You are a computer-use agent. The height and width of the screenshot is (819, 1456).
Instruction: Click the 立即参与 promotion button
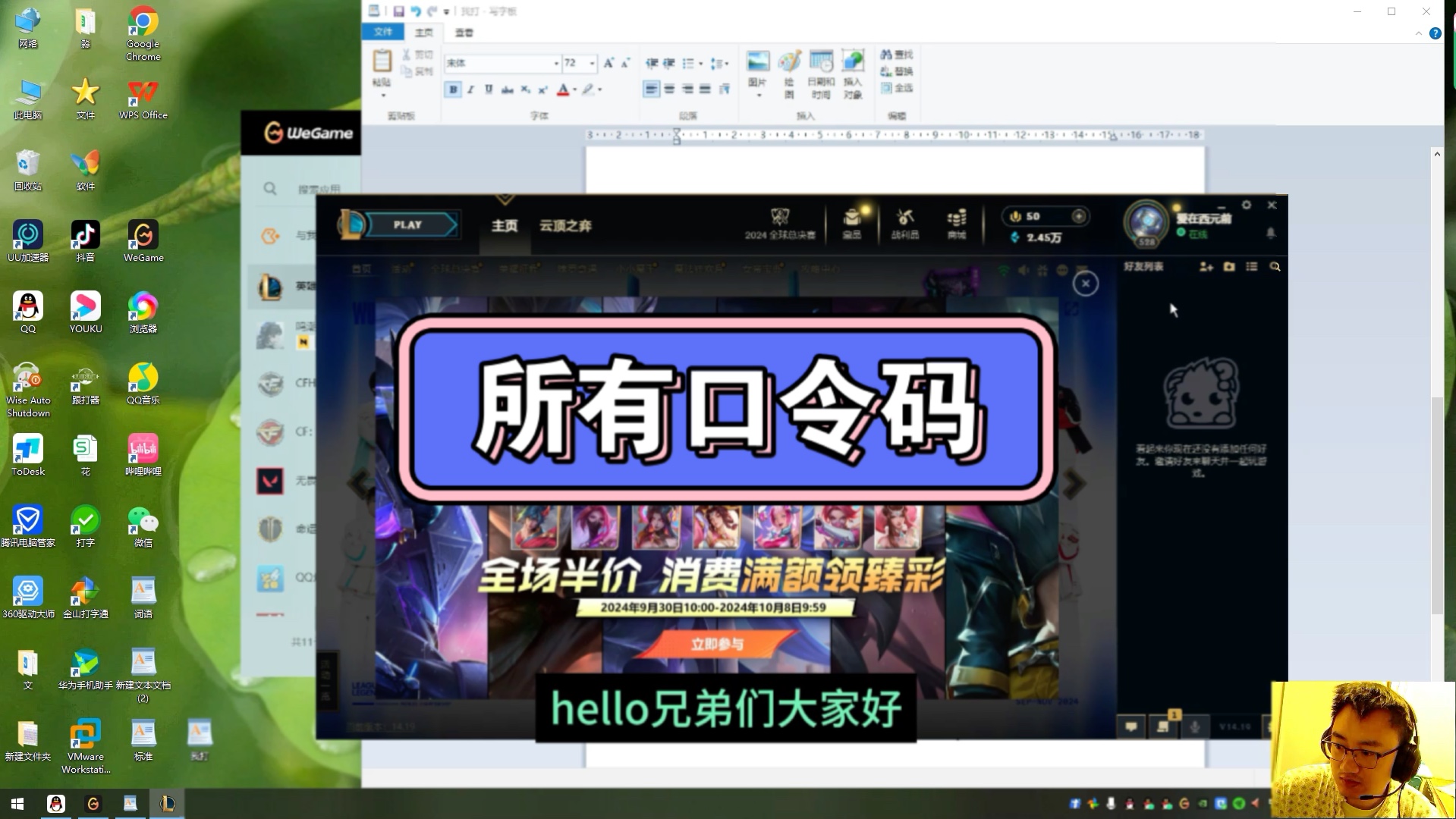pyautogui.click(x=716, y=644)
